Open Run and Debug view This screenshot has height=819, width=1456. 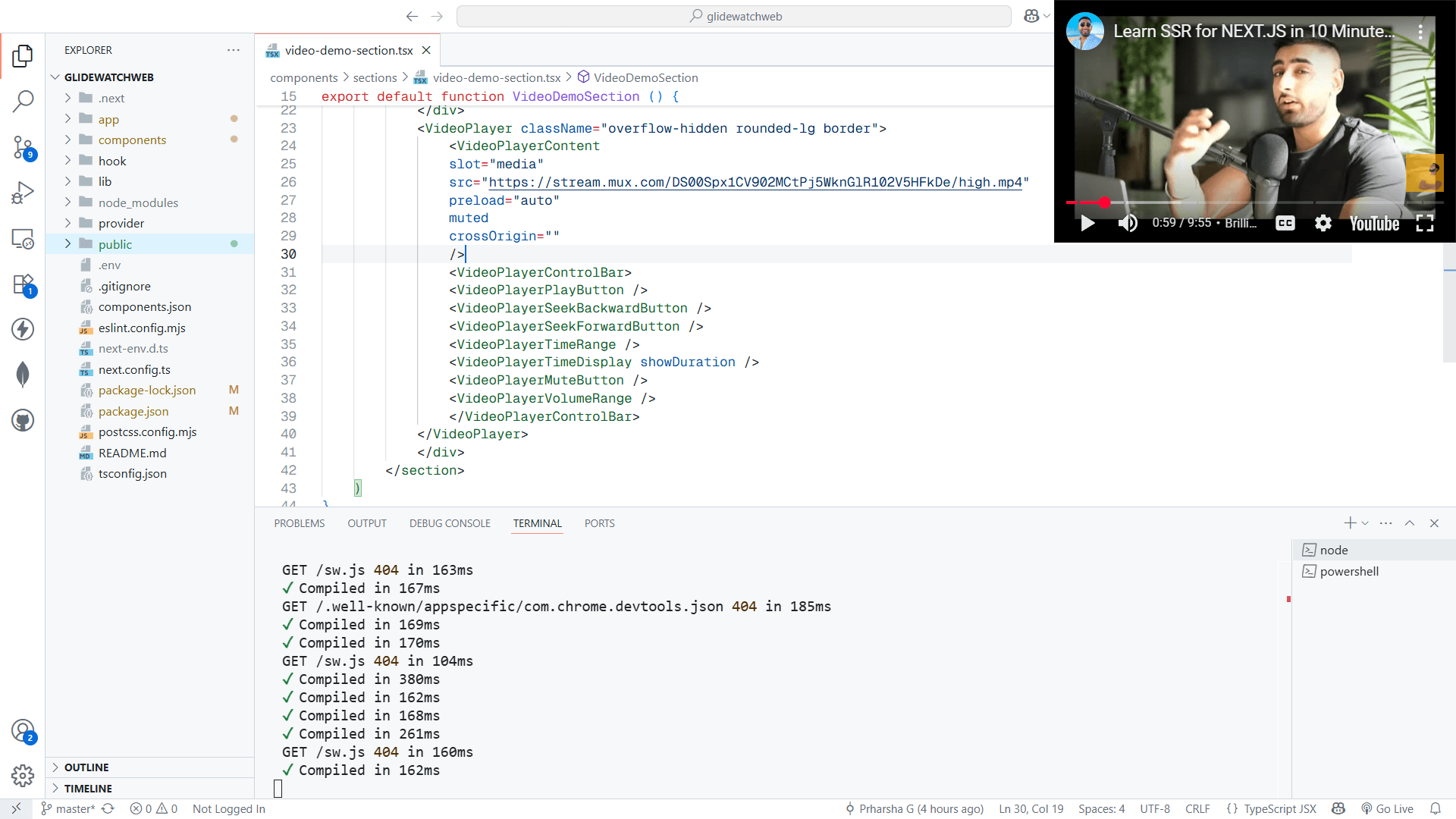[x=23, y=193]
